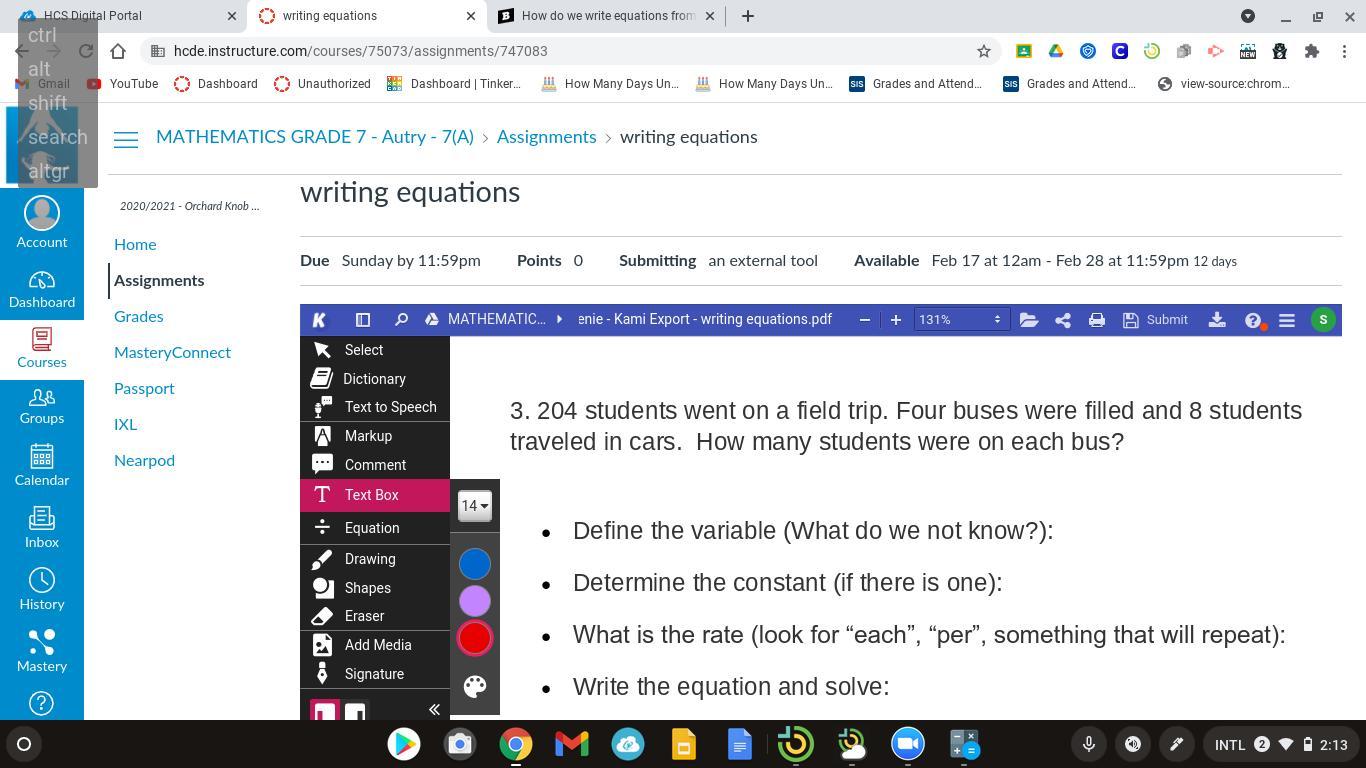Click the Kami K logo icon
The width and height of the screenshot is (1366, 768).
319,320
